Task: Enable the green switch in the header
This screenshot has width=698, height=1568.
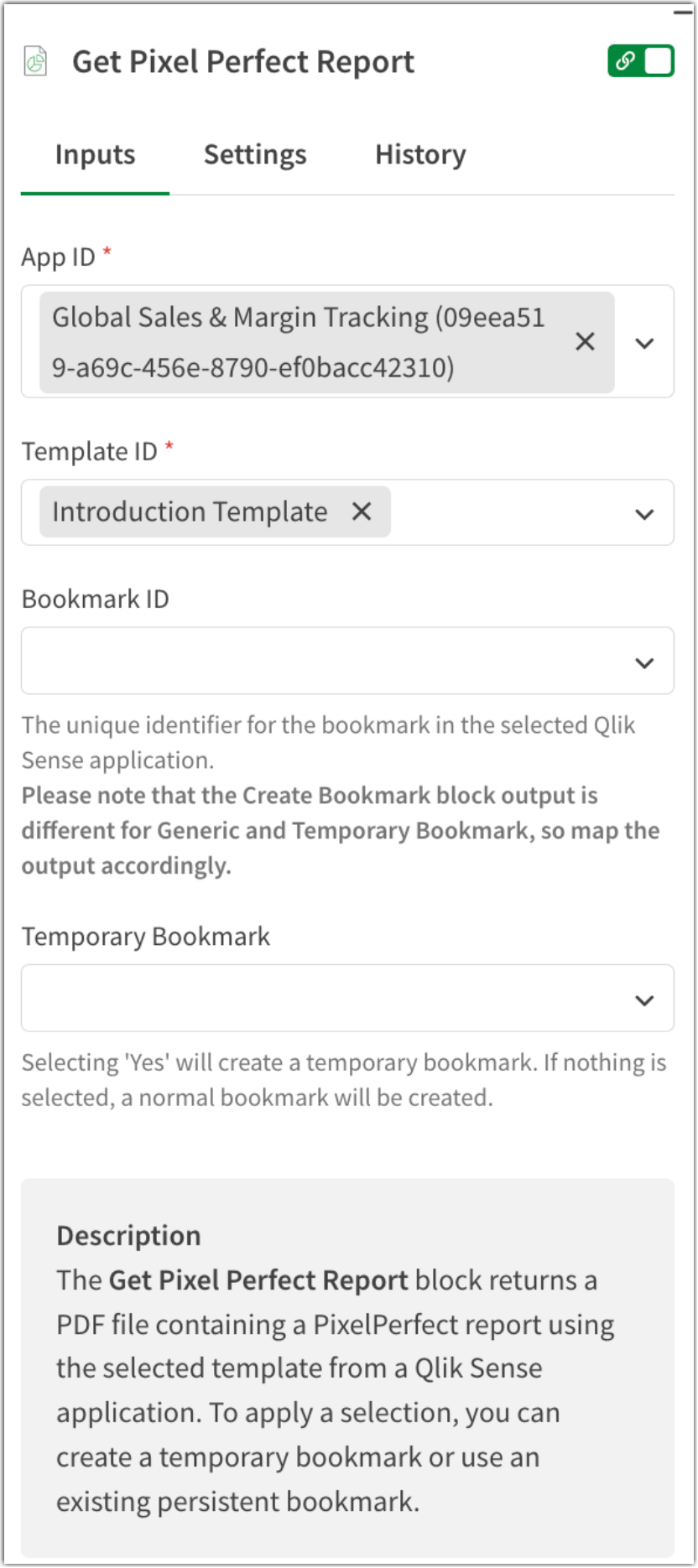Action: tap(641, 60)
